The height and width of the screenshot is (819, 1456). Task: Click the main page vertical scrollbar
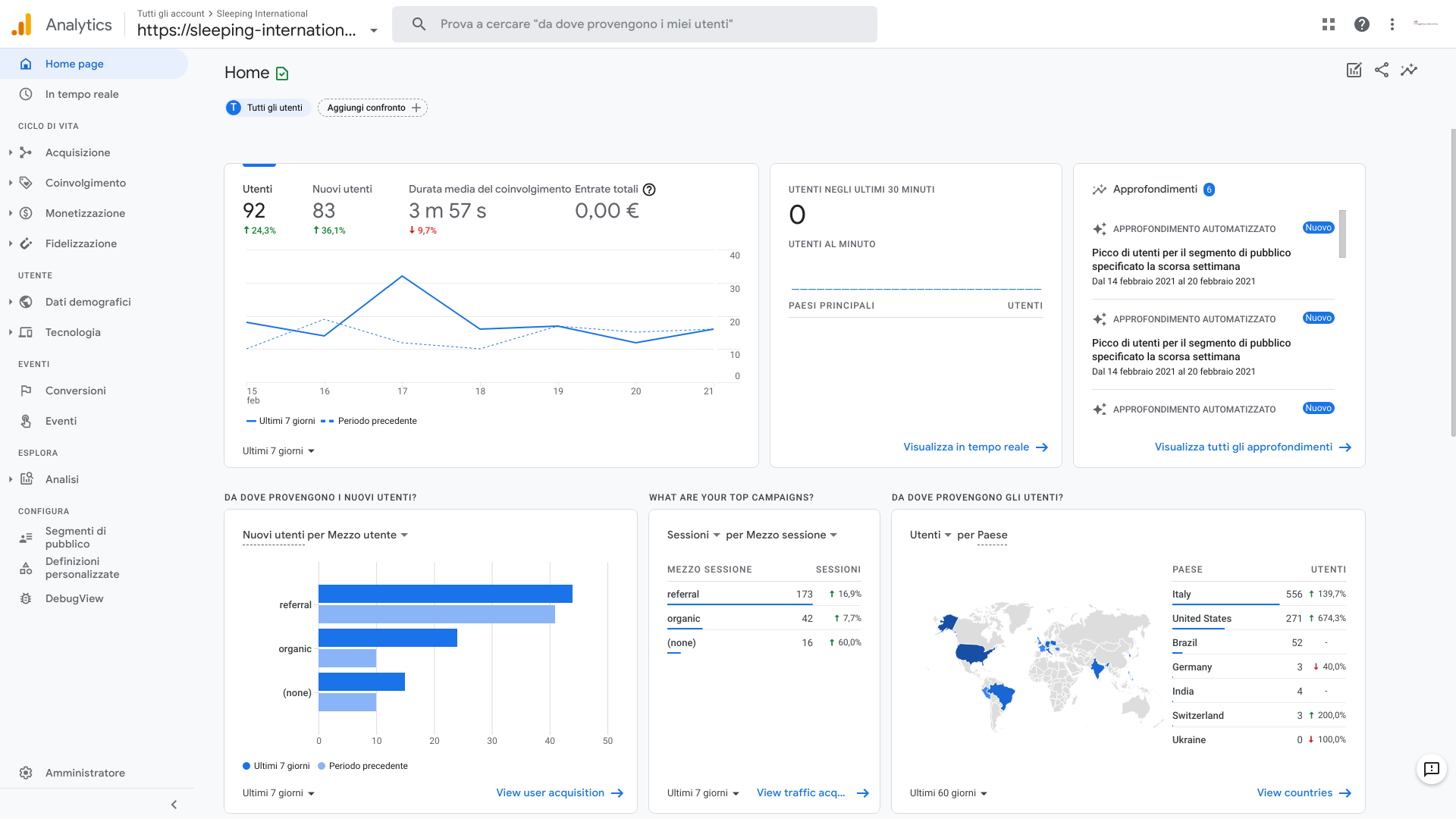pos(1453,282)
